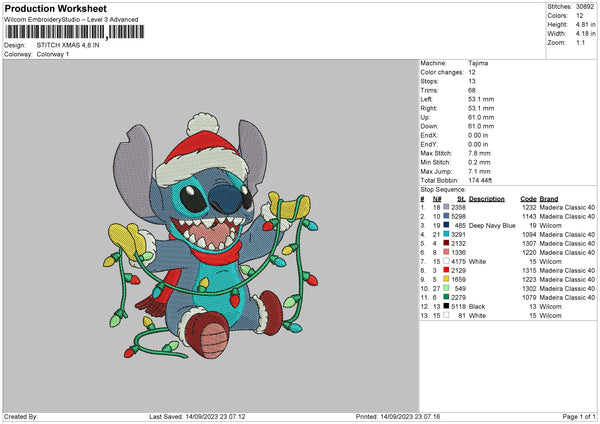The height and width of the screenshot is (424, 600).
Task: Click the Height value "4.81 in"
Action: pos(585,24)
